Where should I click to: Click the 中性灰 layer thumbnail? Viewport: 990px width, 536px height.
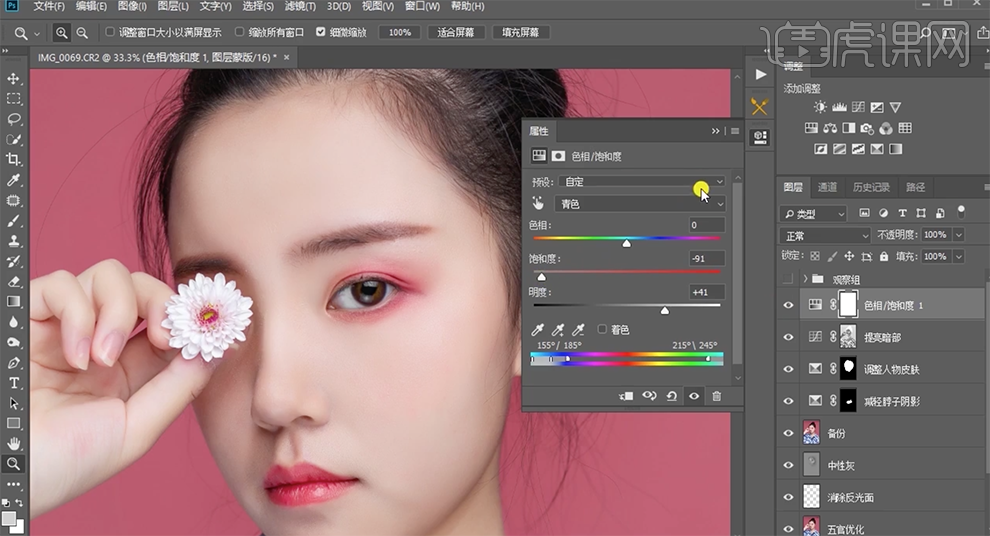(x=811, y=465)
